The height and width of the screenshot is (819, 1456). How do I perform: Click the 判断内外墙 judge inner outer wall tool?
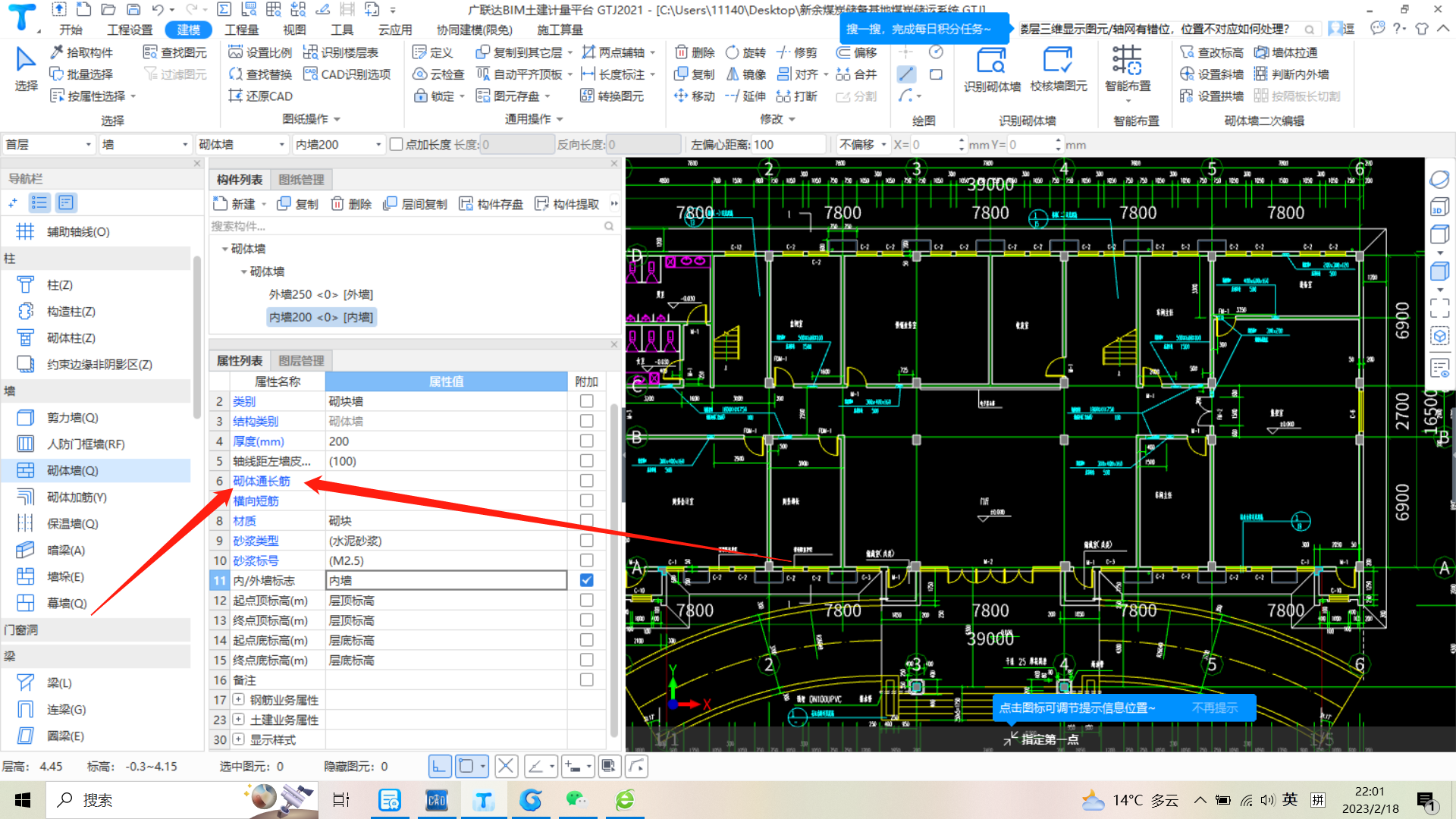(x=1291, y=74)
